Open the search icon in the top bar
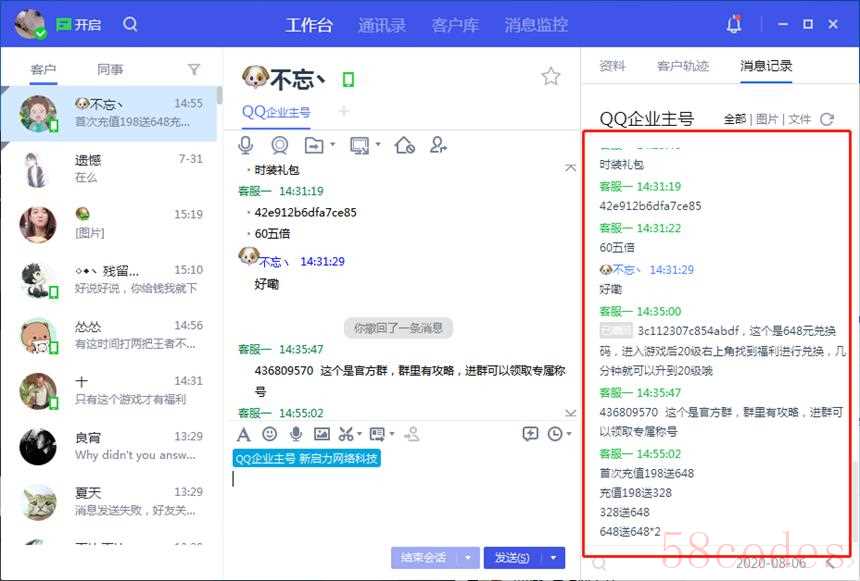The height and width of the screenshot is (581, 860). 130,24
